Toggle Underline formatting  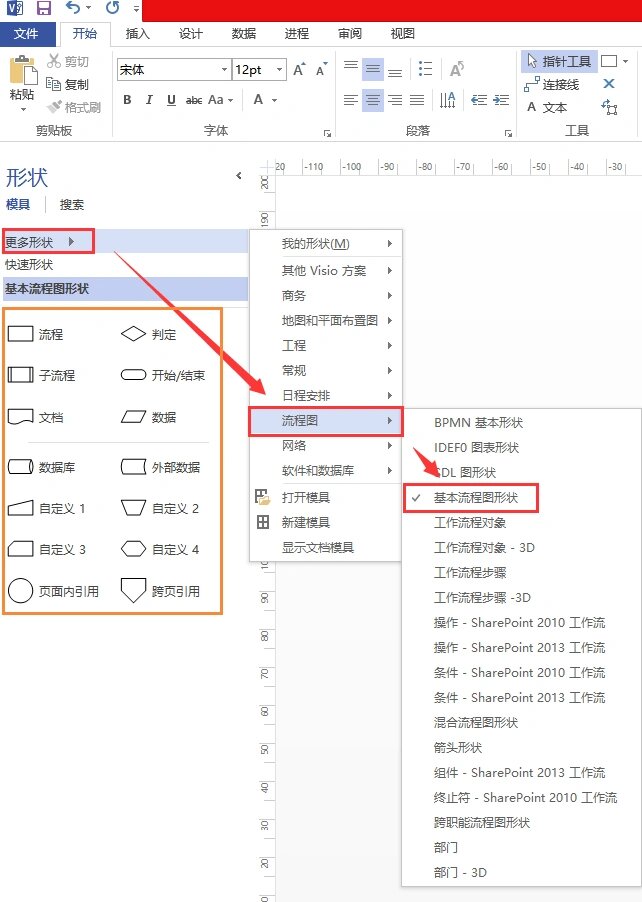[171, 100]
